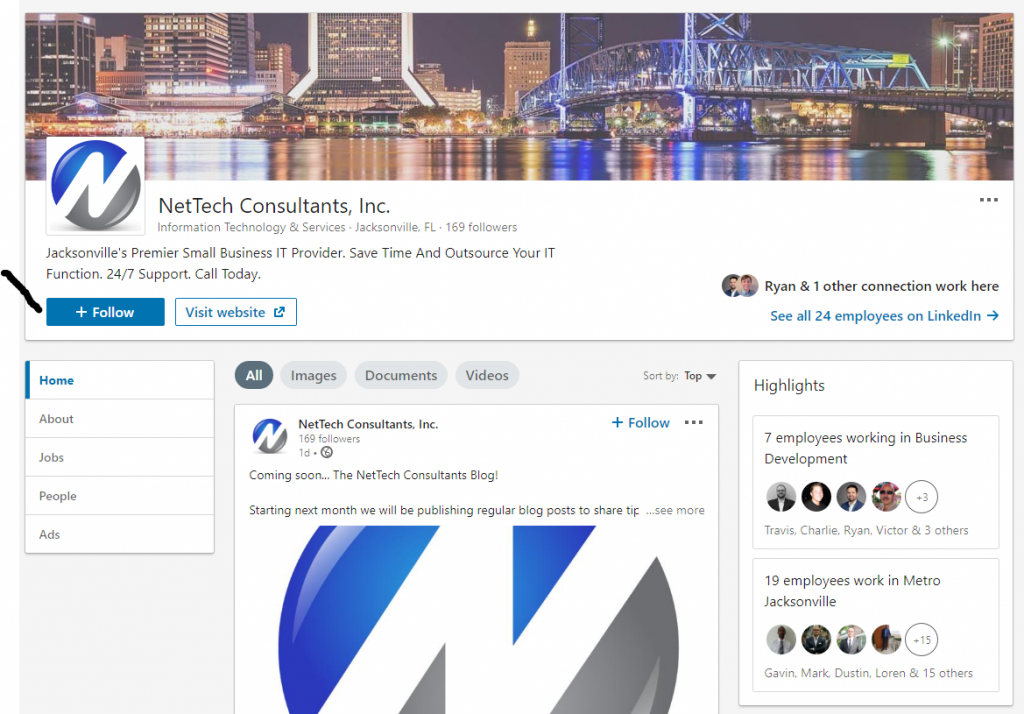The width and height of the screenshot is (1024, 714).
Task: Open the About tab
Action: click(120, 419)
